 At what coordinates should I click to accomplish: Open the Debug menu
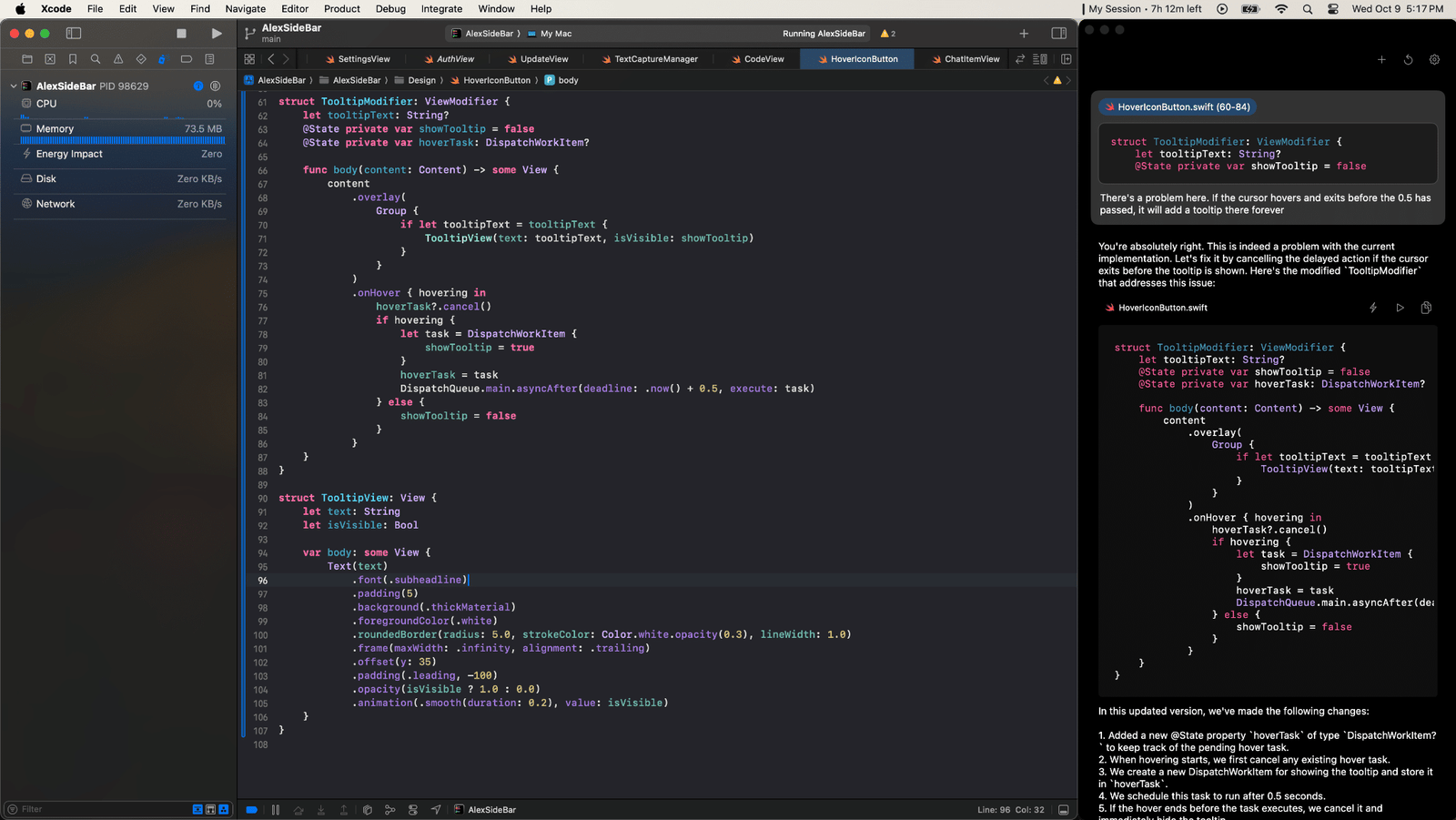point(390,9)
